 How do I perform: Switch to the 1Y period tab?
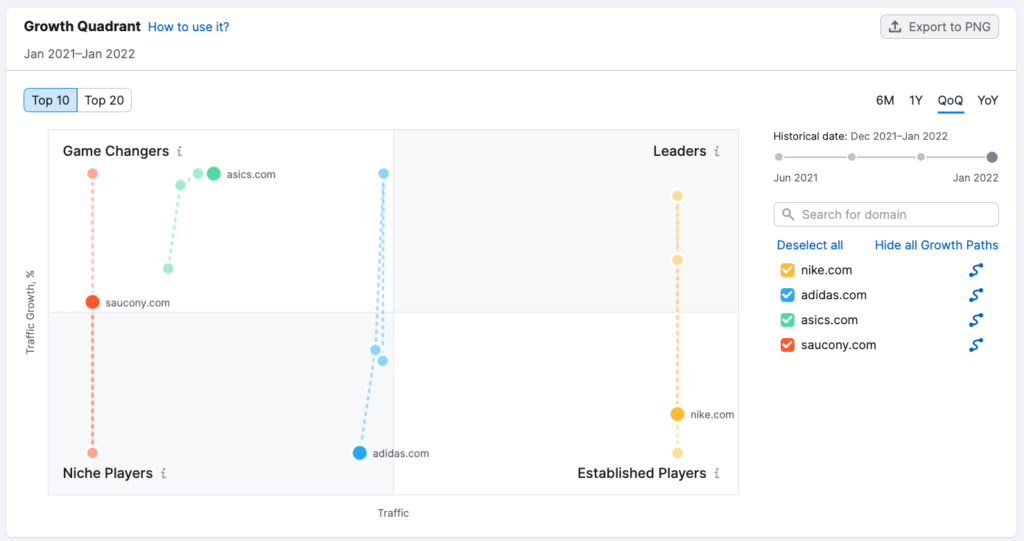tap(916, 100)
